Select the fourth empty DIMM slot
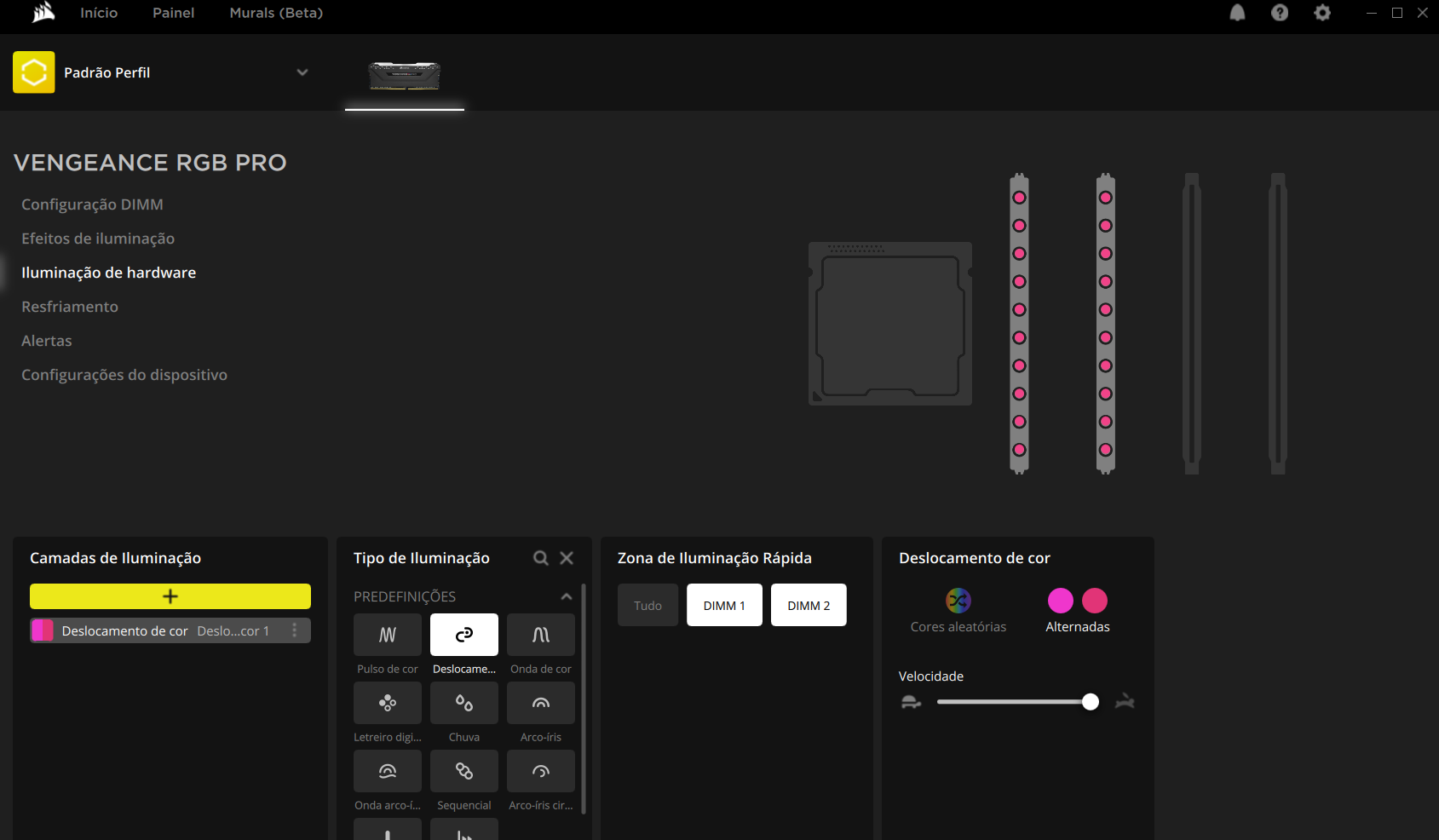The height and width of the screenshot is (840, 1439). (x=1278, y=324)
